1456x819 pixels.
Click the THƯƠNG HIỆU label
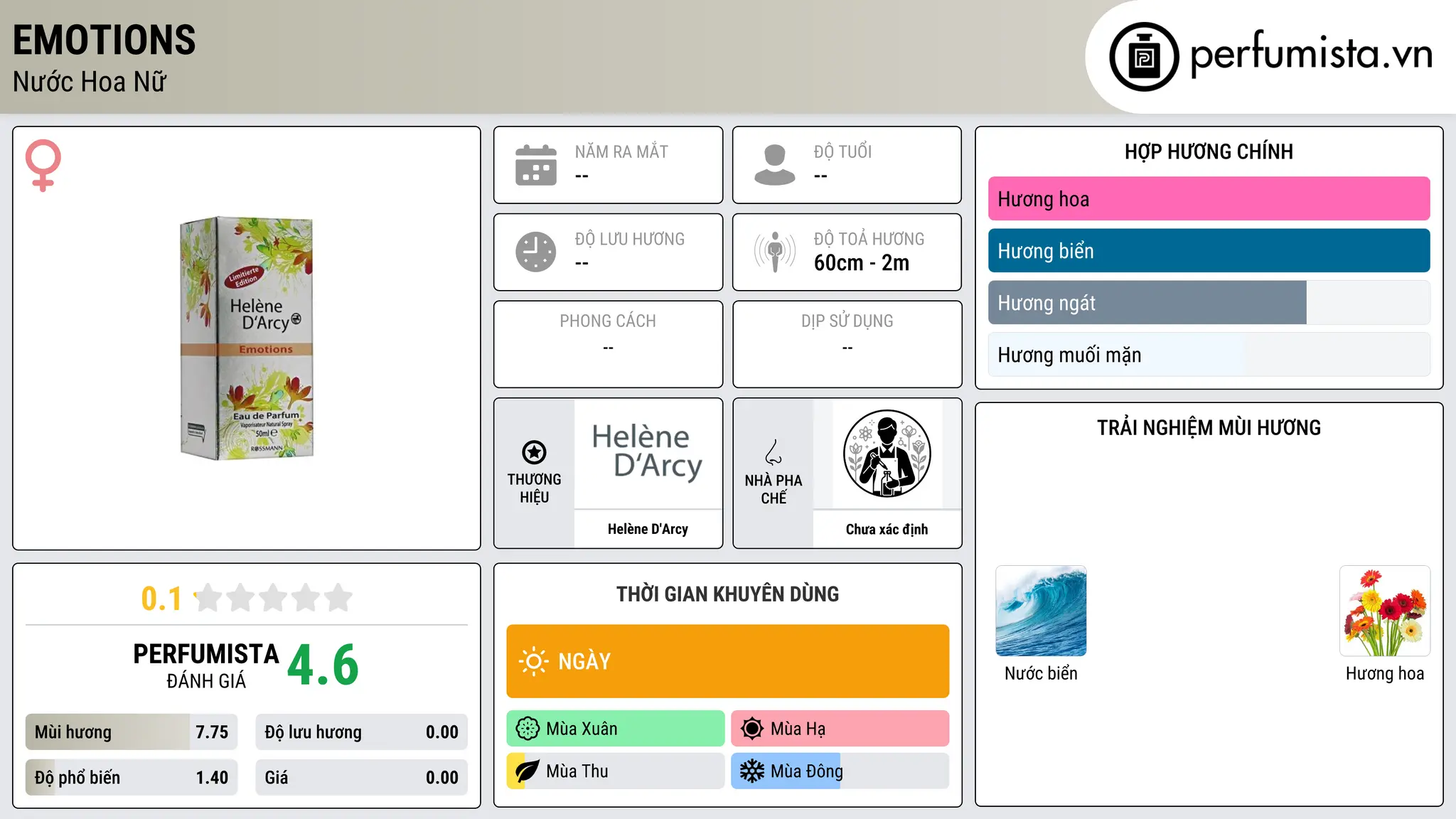pos(534,488)
